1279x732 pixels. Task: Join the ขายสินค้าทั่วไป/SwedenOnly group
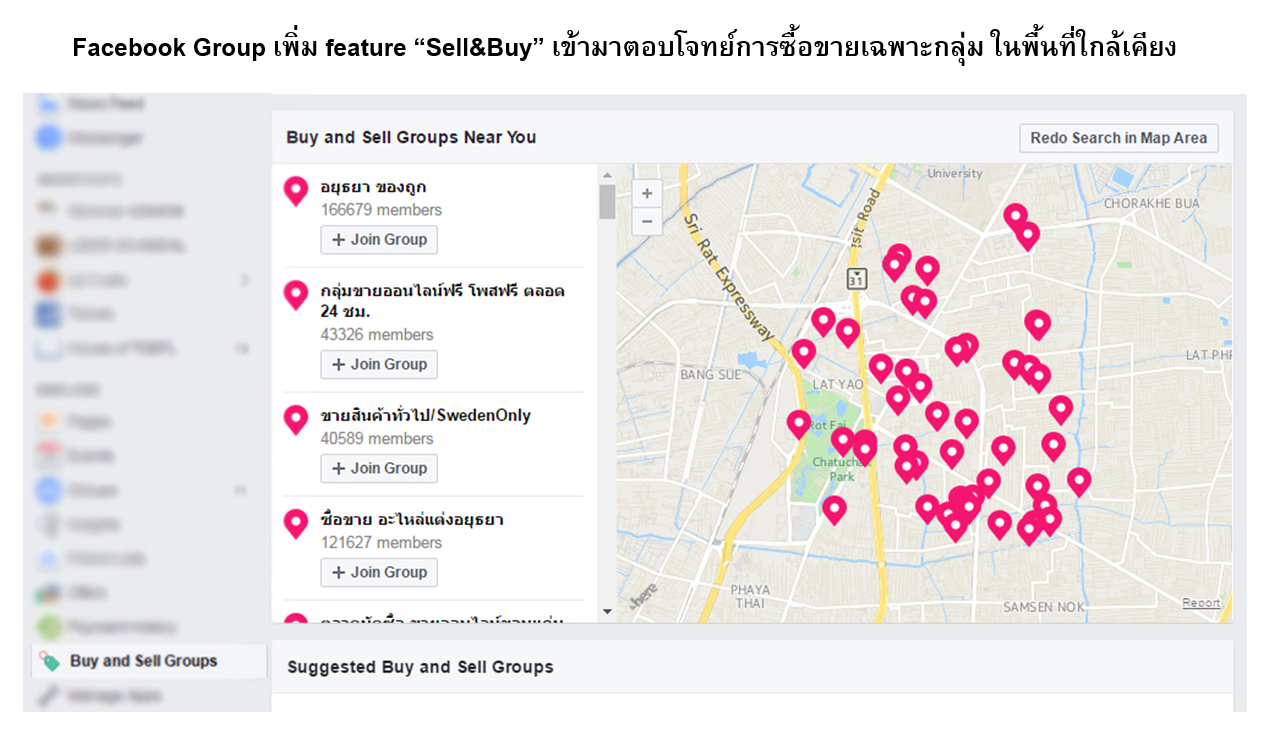pyautogui.click(x=379, y=468)
